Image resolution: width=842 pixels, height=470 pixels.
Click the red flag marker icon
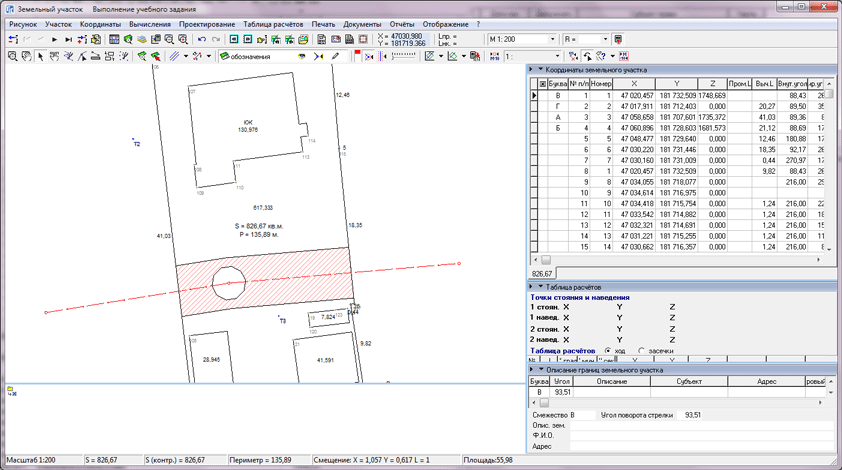click(x=357, y=55)
